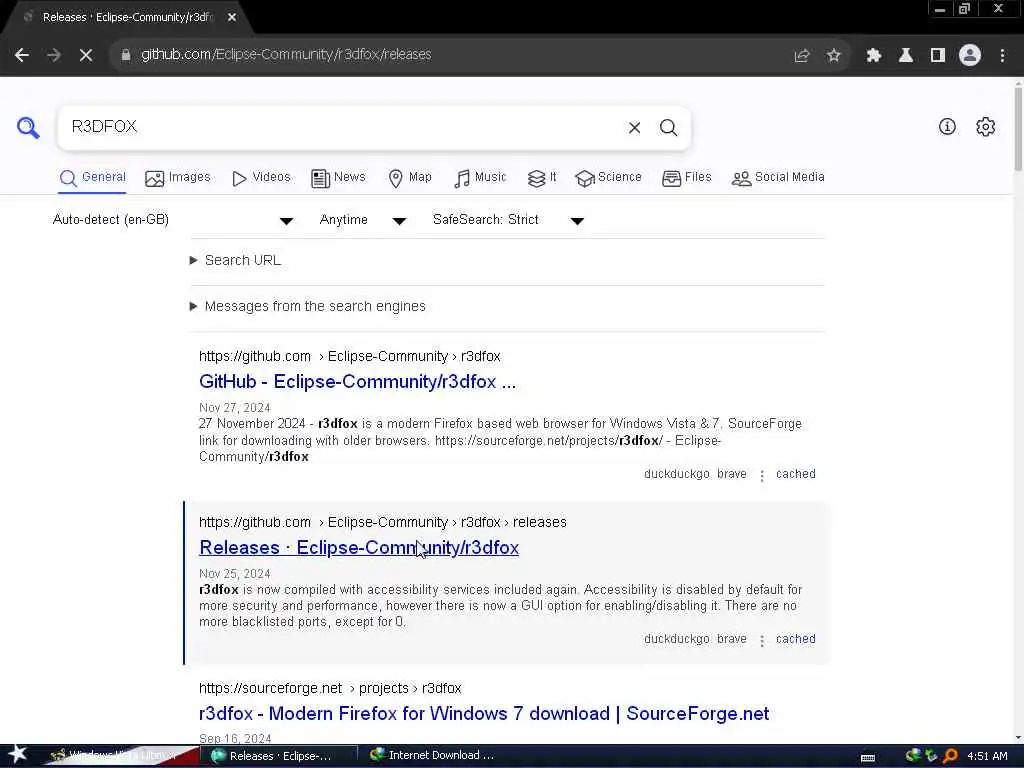Open r3dfox SourceForge.net result link
The width and height of the screenshot is (1024, 768).
click(484, 714)
